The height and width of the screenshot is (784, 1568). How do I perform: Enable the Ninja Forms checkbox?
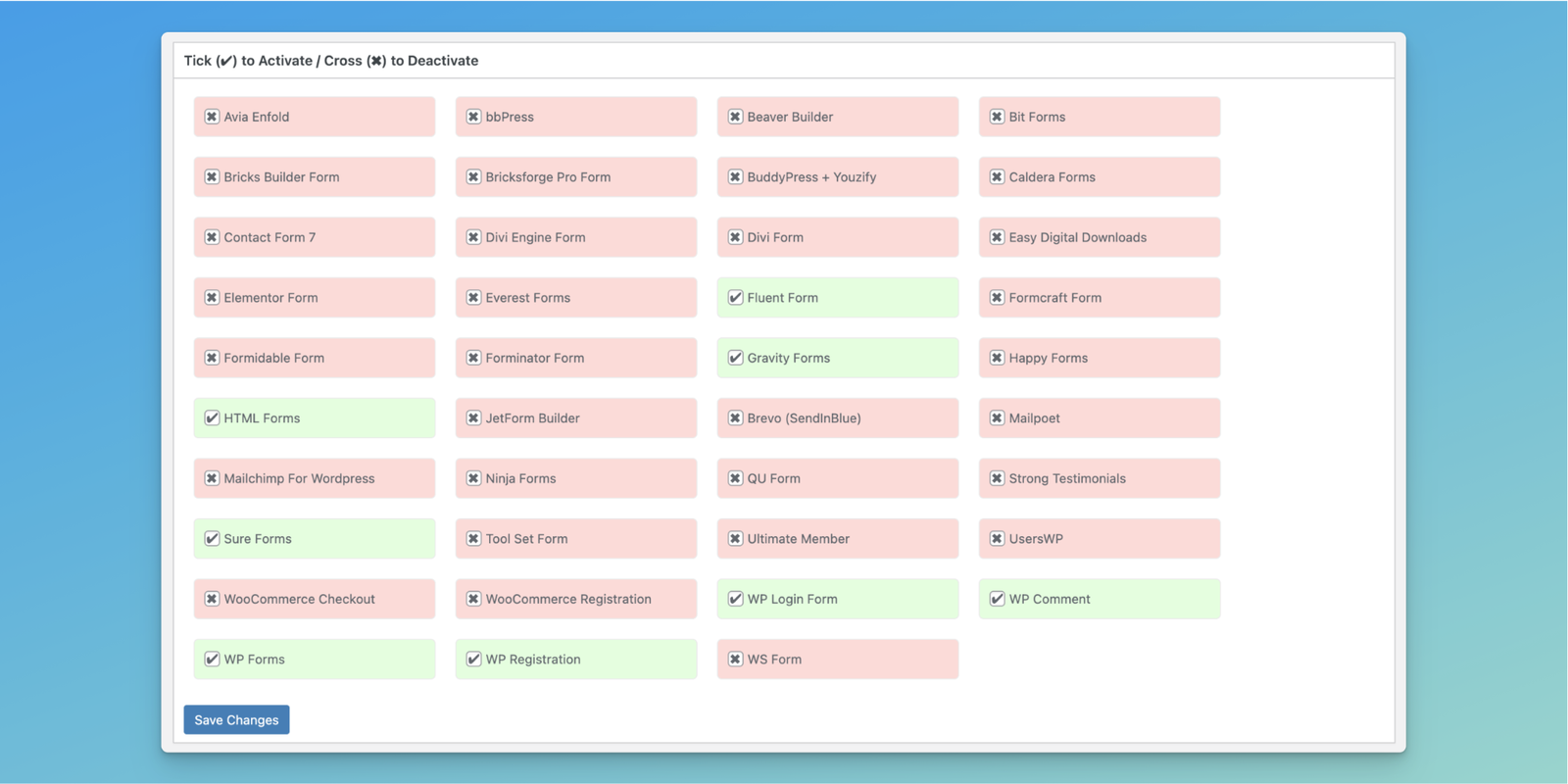(x=473, y=478)
